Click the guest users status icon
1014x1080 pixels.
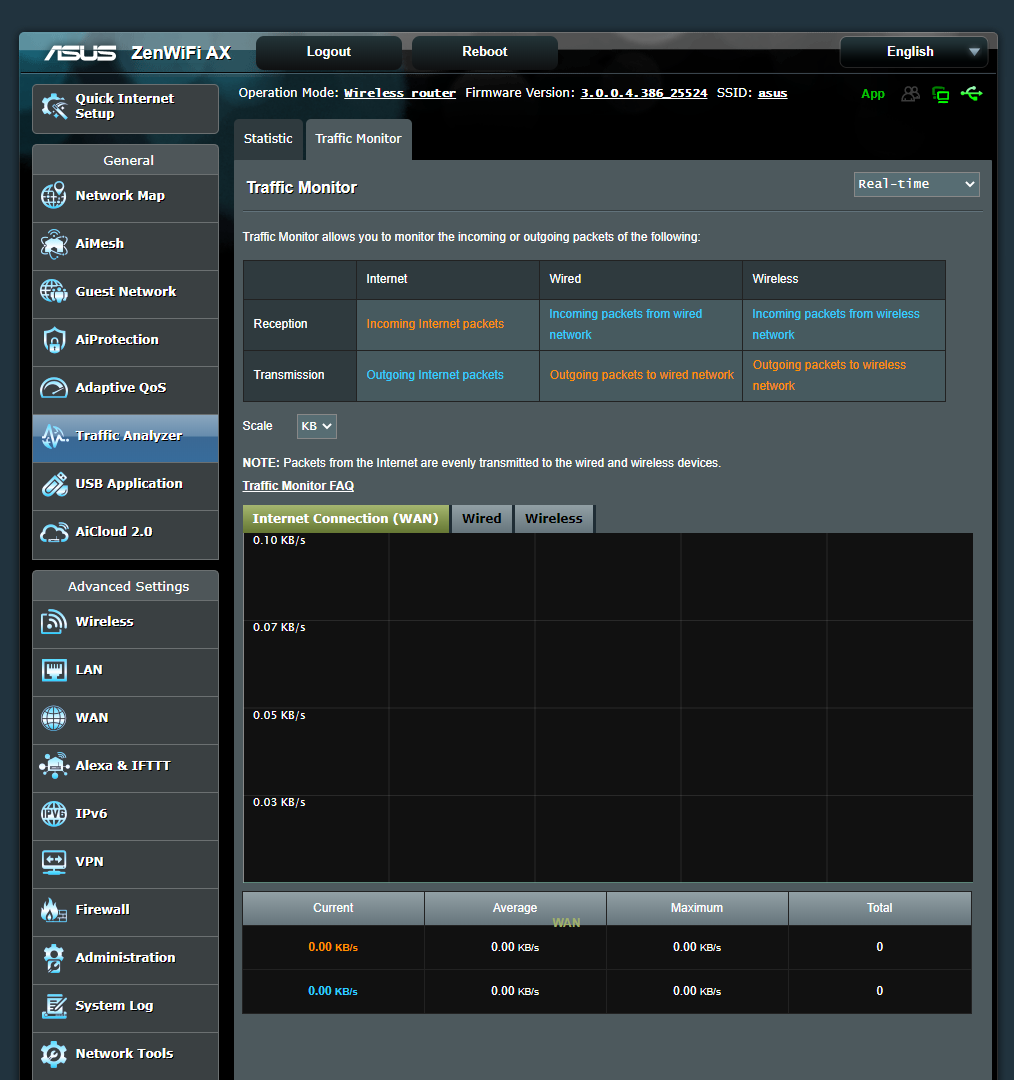(x=910, y=94)
